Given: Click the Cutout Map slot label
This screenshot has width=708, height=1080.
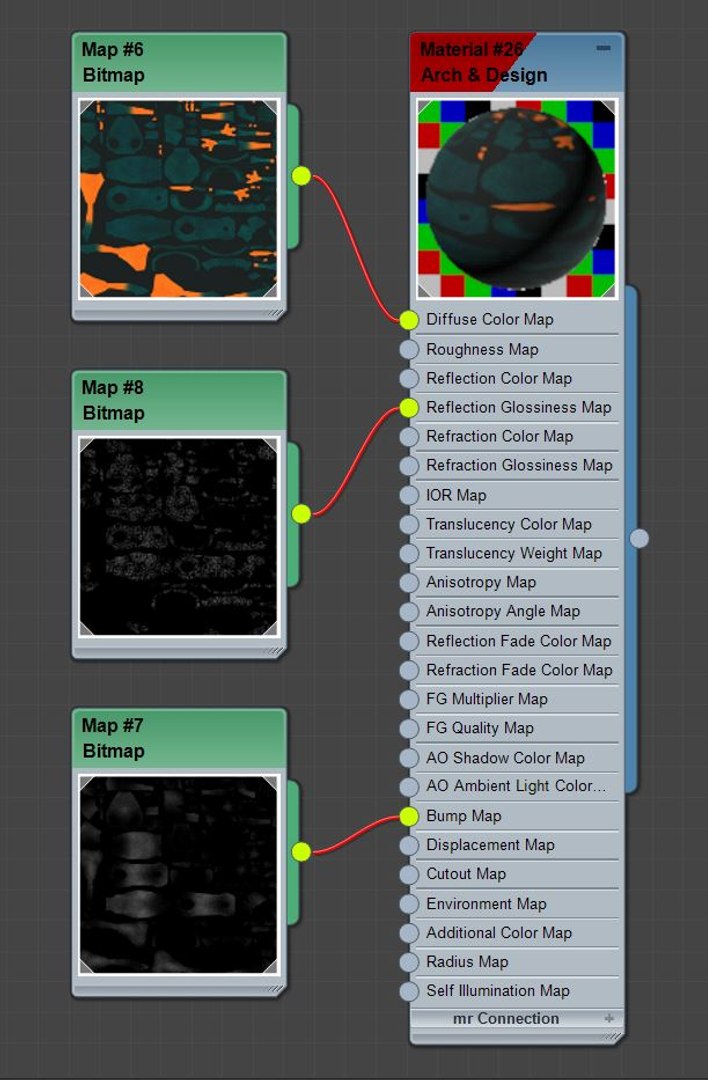Looking at the screenshot, I should pos(466,874).
